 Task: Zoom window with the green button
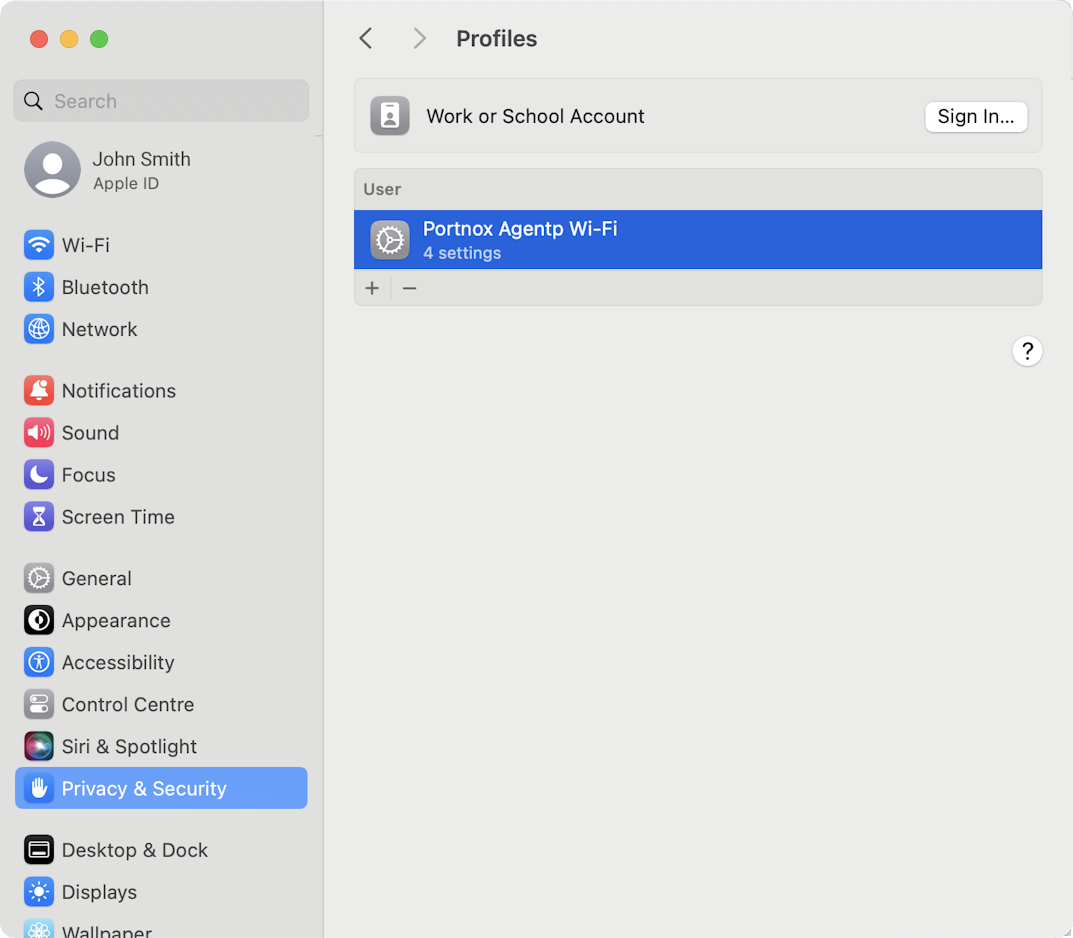click(x=99, y=39)
